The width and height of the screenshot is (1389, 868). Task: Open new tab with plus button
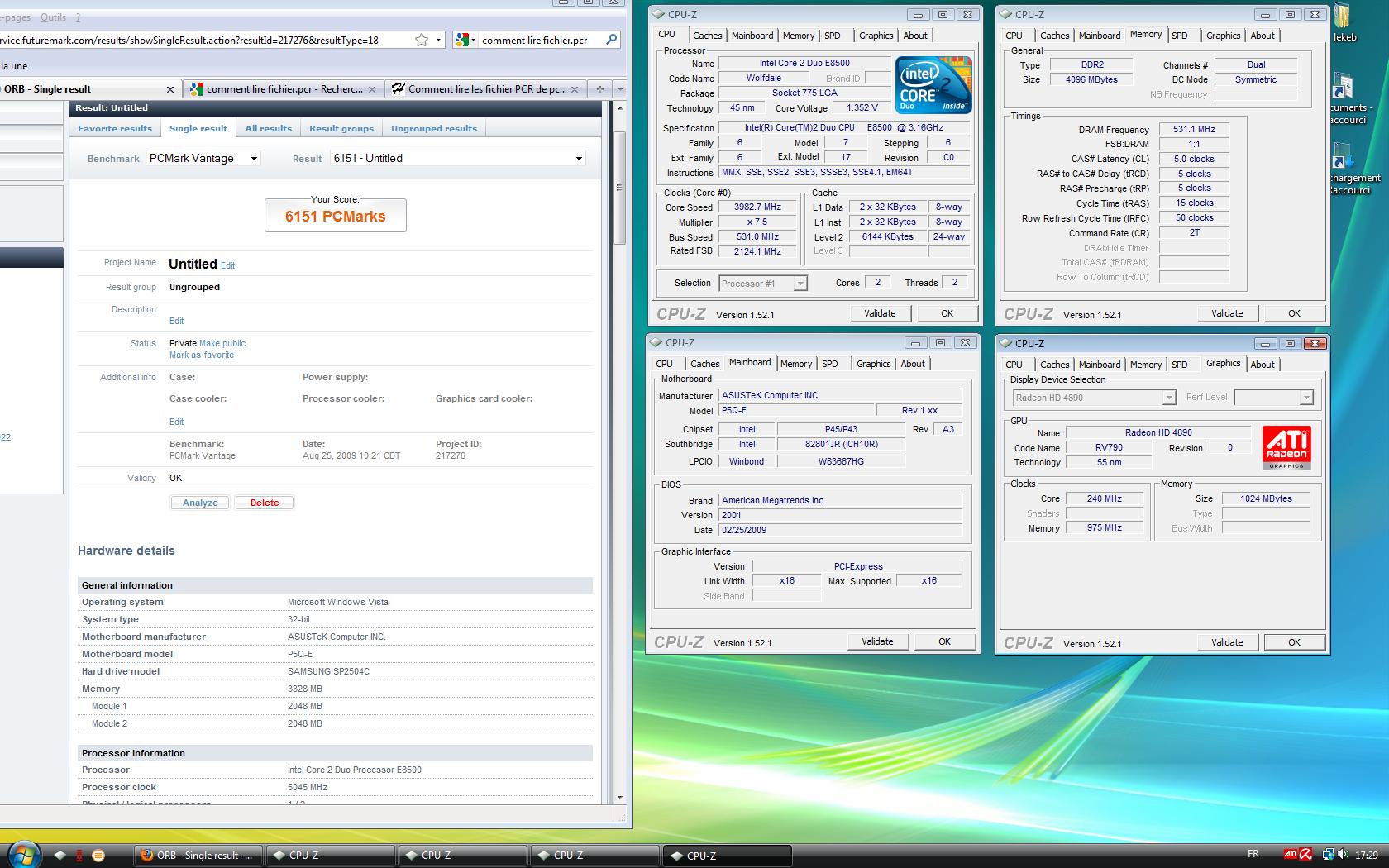[600, 89]
